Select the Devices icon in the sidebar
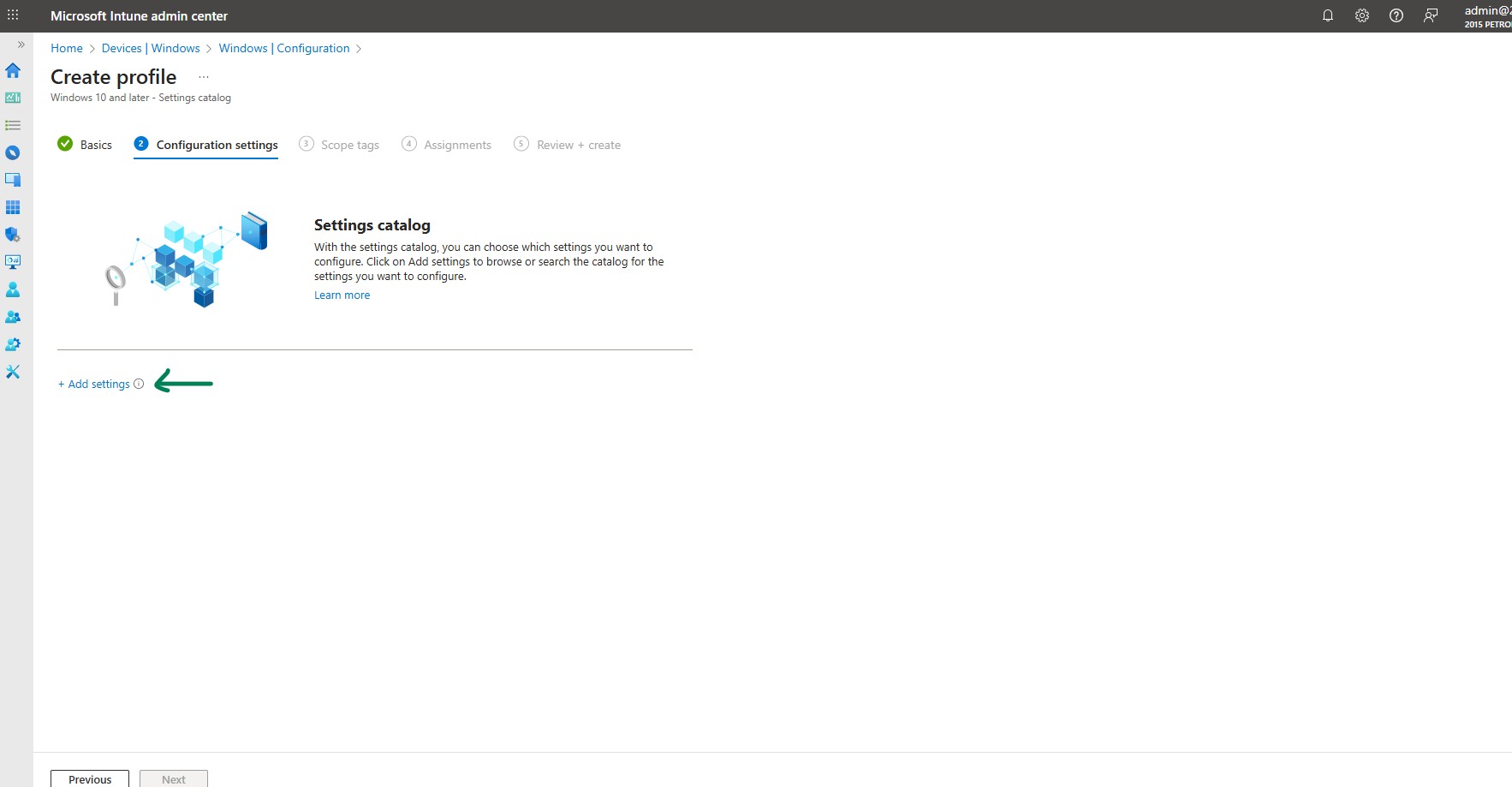 [x=13, y=179]
